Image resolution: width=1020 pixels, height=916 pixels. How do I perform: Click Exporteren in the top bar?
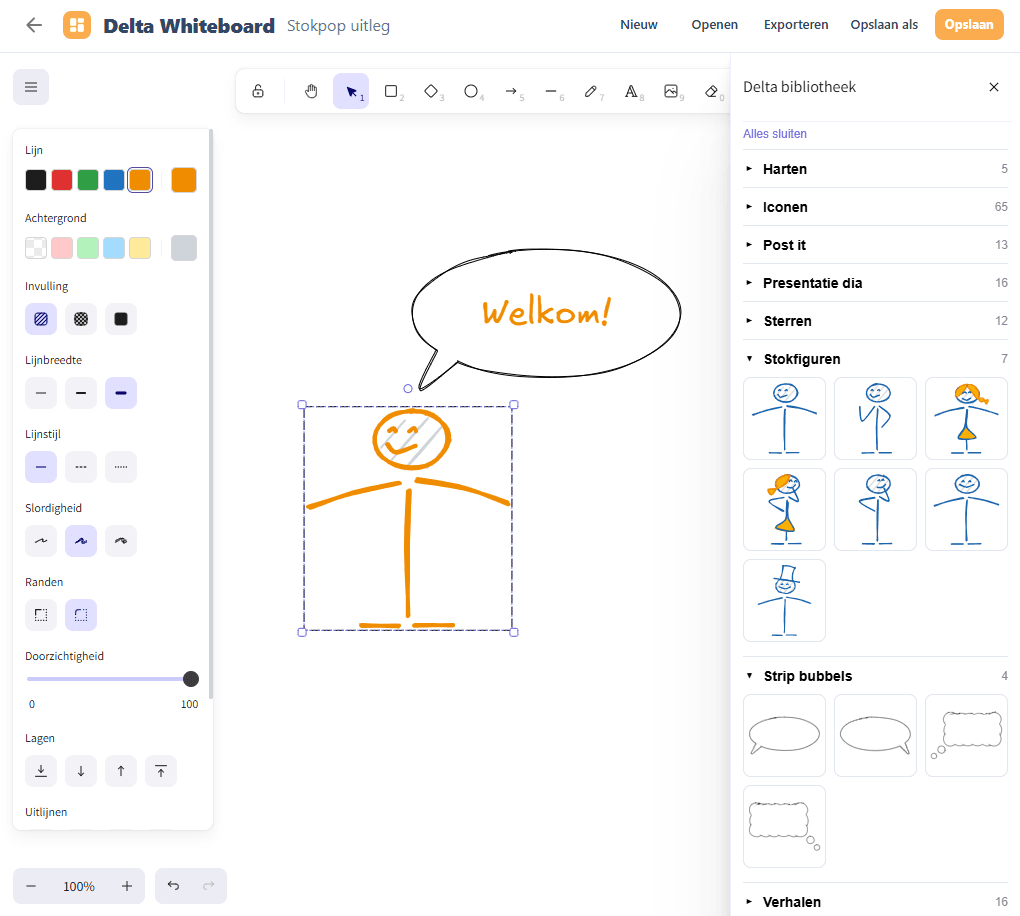click(x=796, y=25)
